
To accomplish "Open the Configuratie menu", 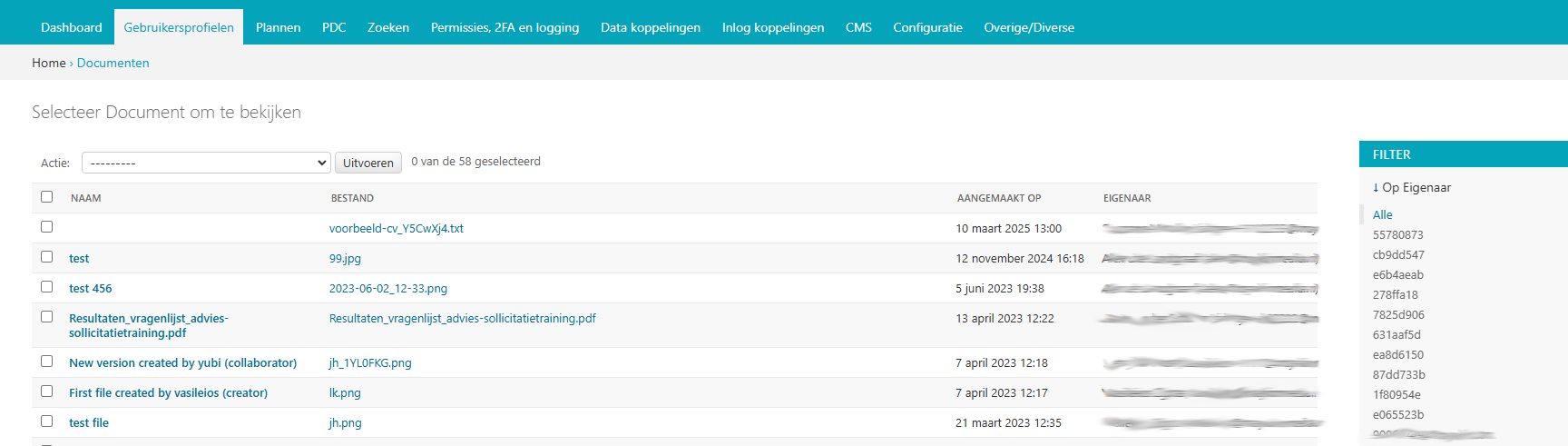I will click(927, 27).
